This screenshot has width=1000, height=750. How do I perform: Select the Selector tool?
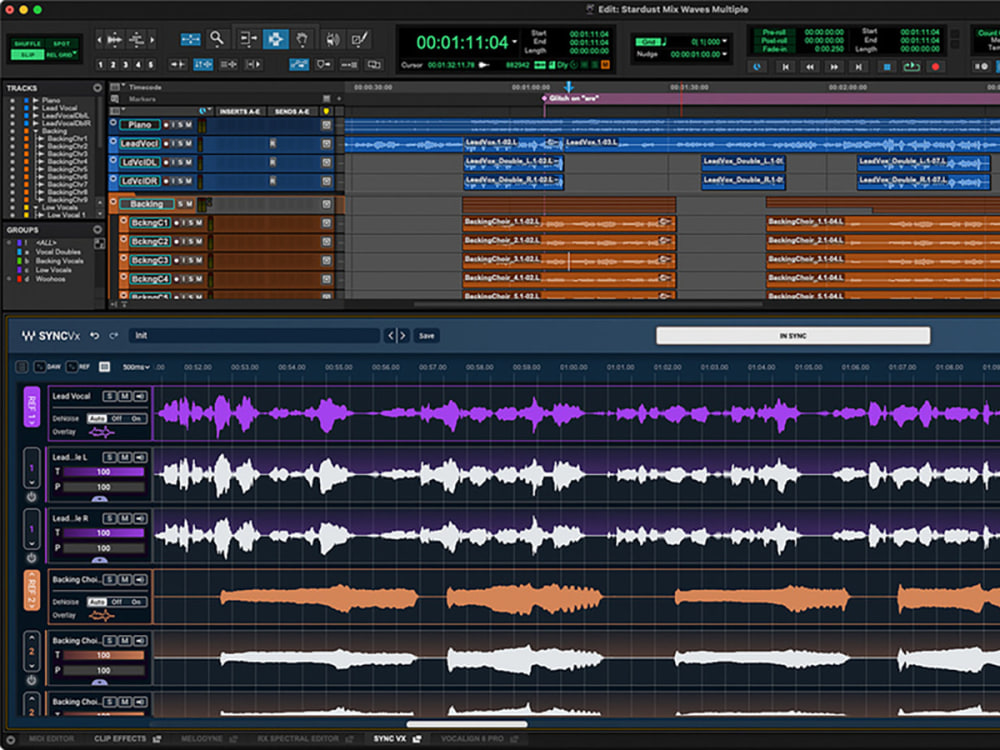click(276, 40)
